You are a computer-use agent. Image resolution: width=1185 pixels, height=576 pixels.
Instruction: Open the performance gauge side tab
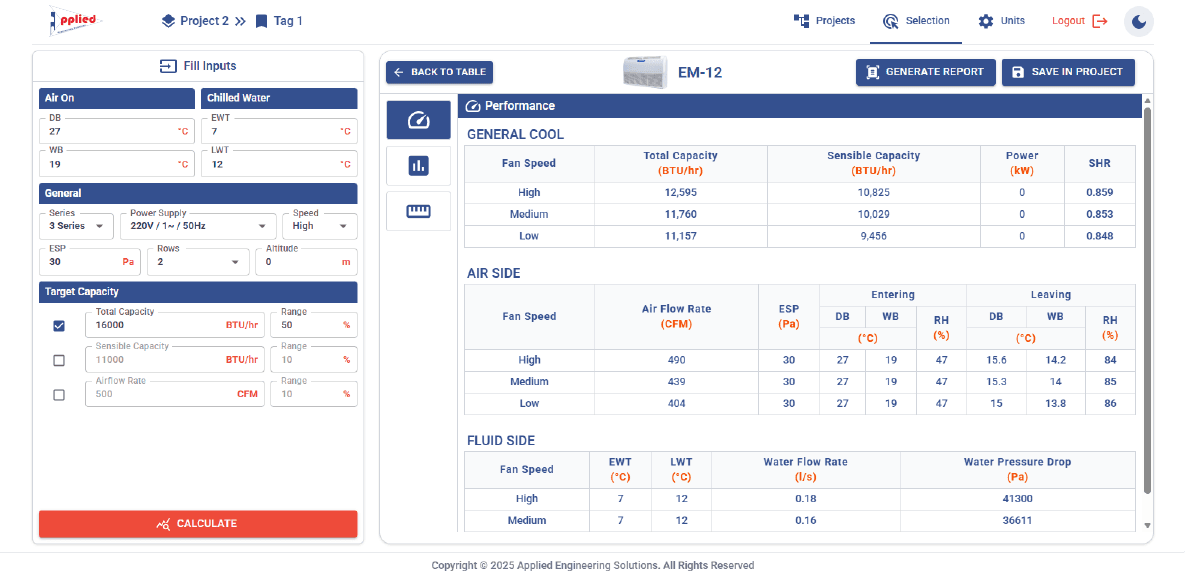(418, 119)
